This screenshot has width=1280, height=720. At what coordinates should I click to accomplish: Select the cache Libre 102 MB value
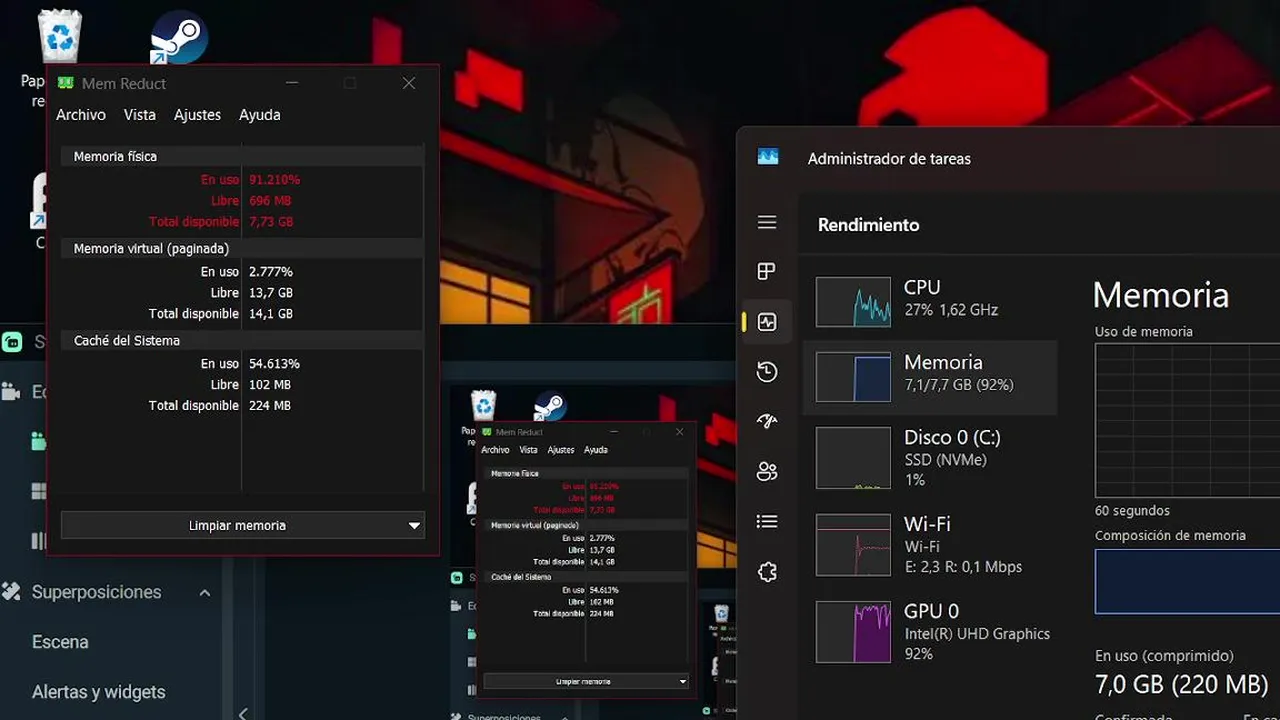tap(270, 385)
